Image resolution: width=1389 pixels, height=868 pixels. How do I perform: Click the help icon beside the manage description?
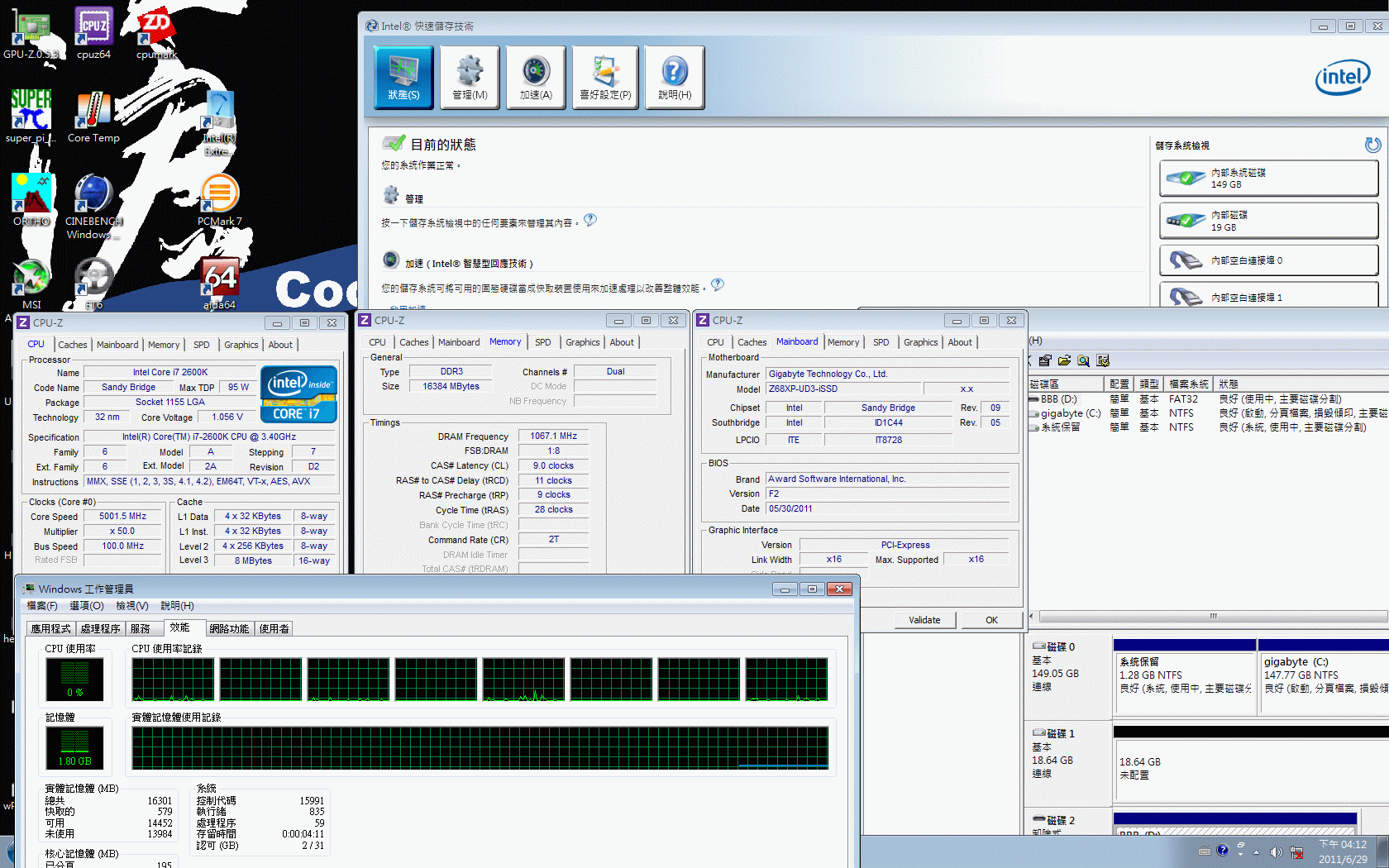pyautogui.click(x=589, y=220)
